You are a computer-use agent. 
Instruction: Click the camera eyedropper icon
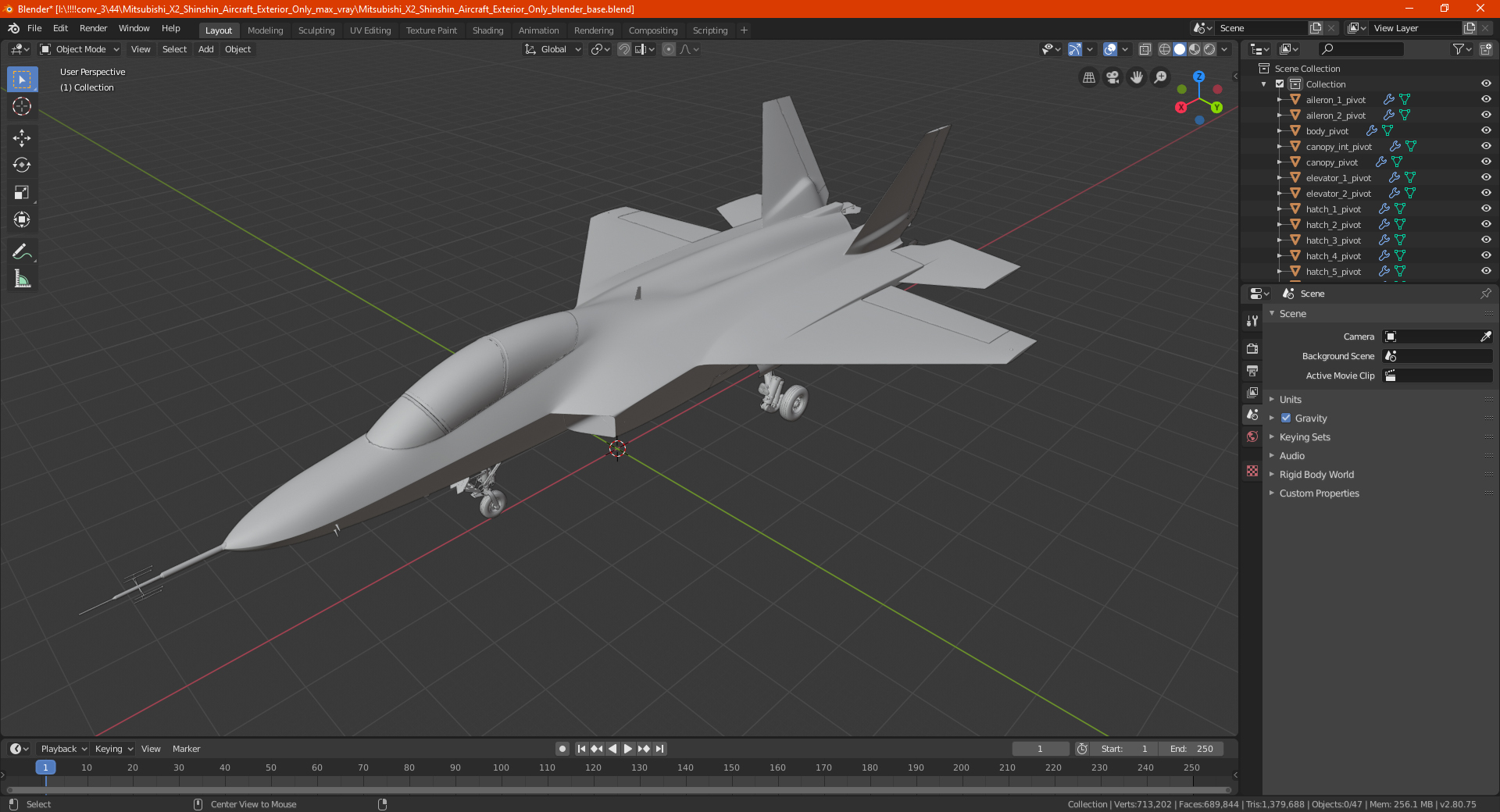1485,337
